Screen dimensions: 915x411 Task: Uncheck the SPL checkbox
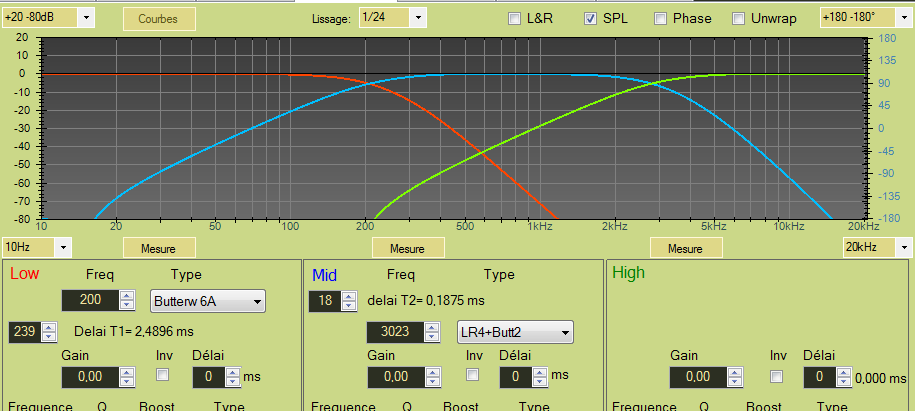pos(590,18)
